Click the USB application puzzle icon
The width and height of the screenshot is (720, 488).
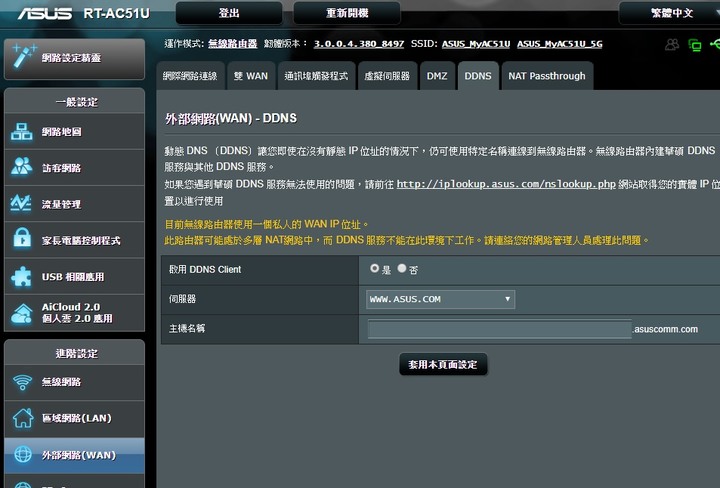coord(22,276)
